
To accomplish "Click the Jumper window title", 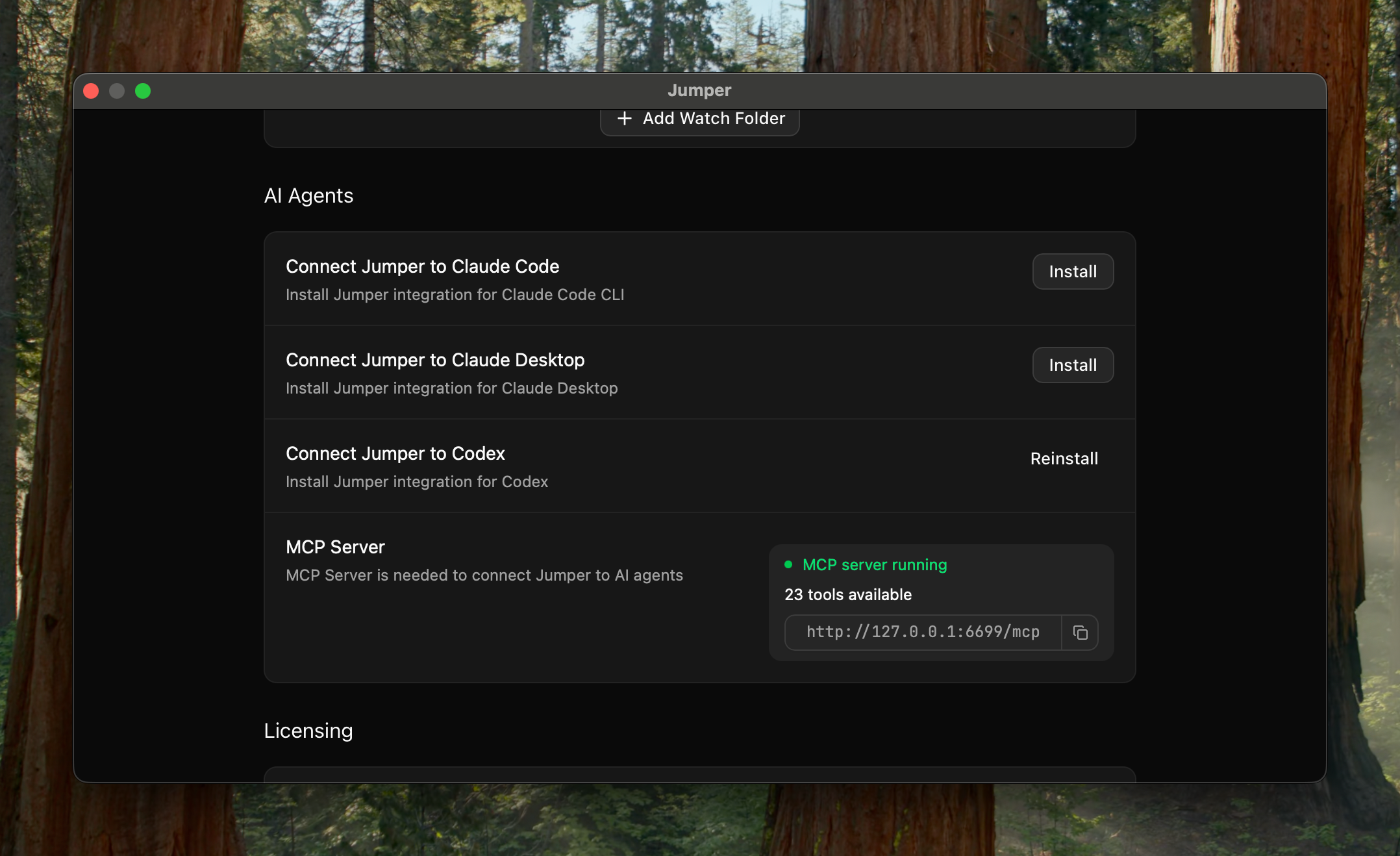I will pos(699,90).
